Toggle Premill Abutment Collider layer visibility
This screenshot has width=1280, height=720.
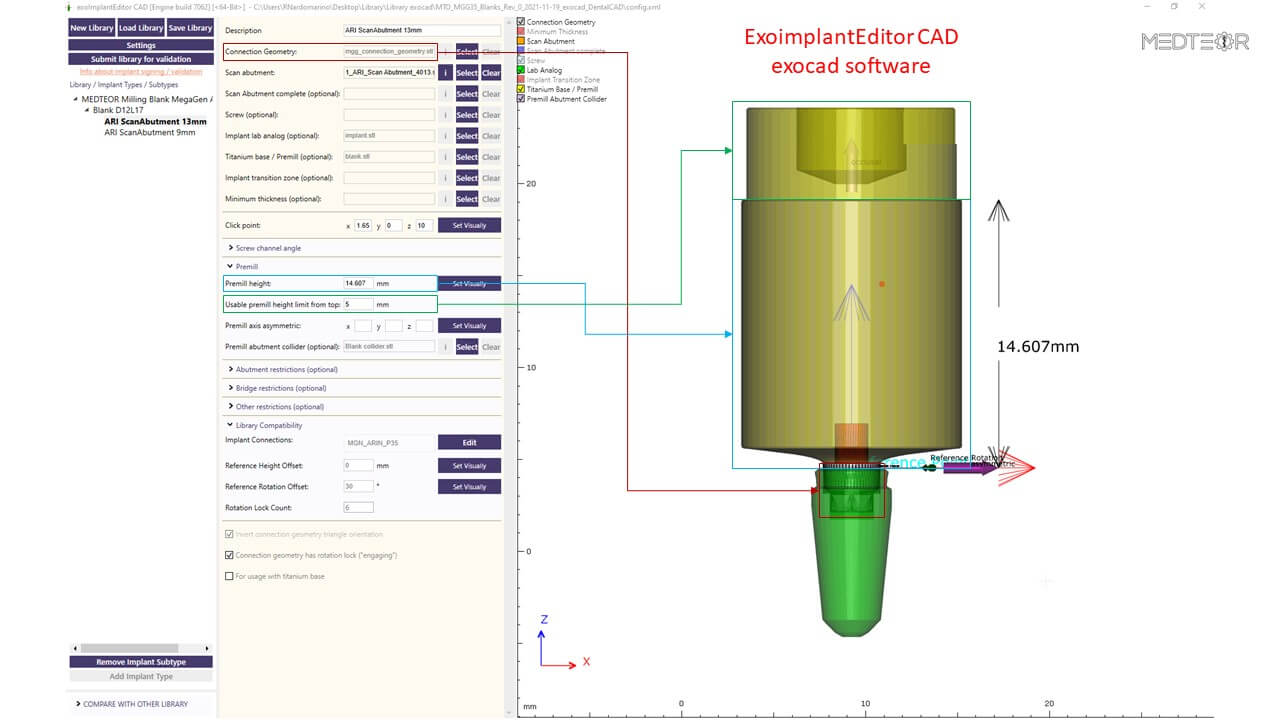[x=521, y=99]
